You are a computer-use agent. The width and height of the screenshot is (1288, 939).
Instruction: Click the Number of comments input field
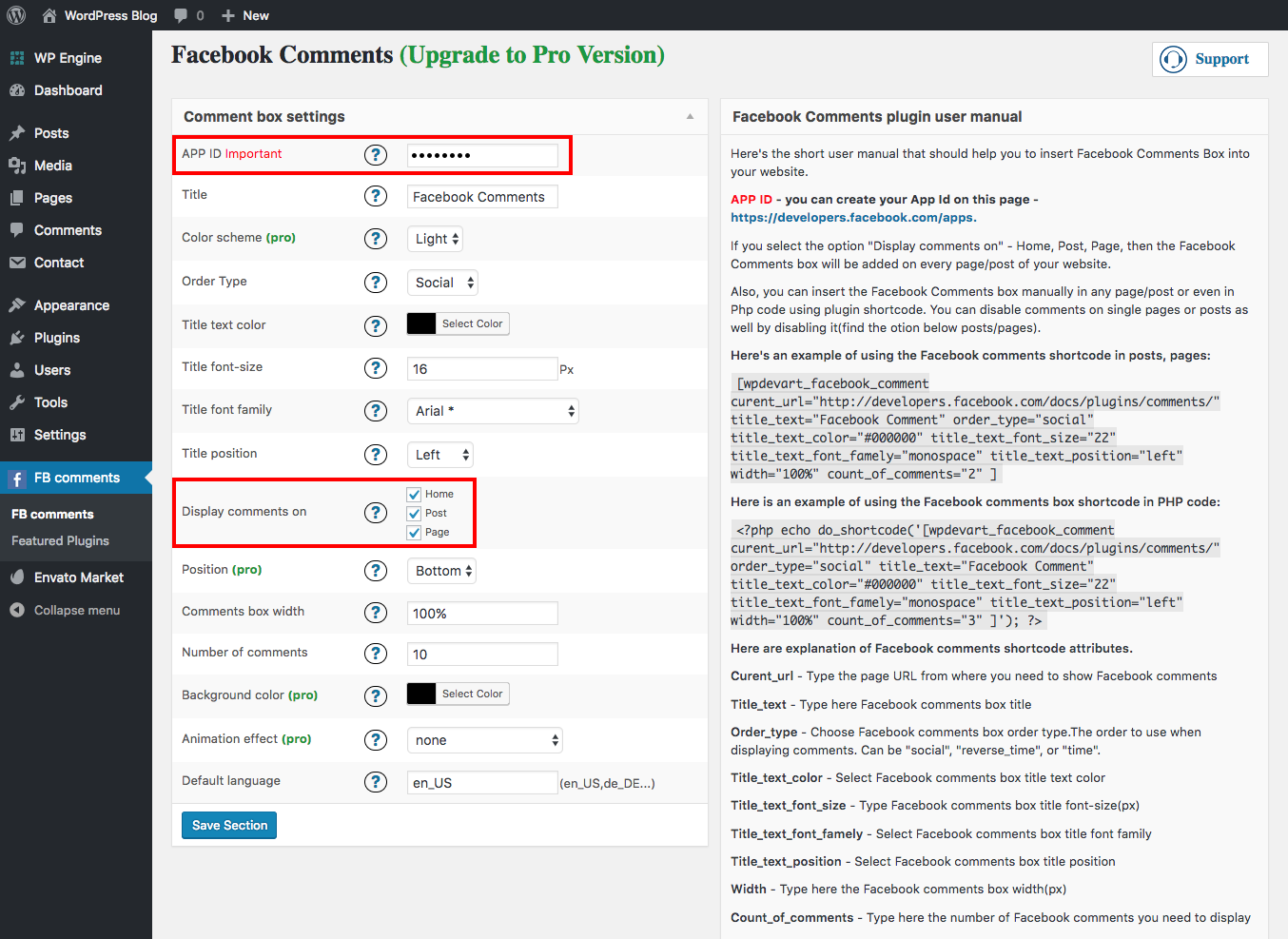[482, 655]
